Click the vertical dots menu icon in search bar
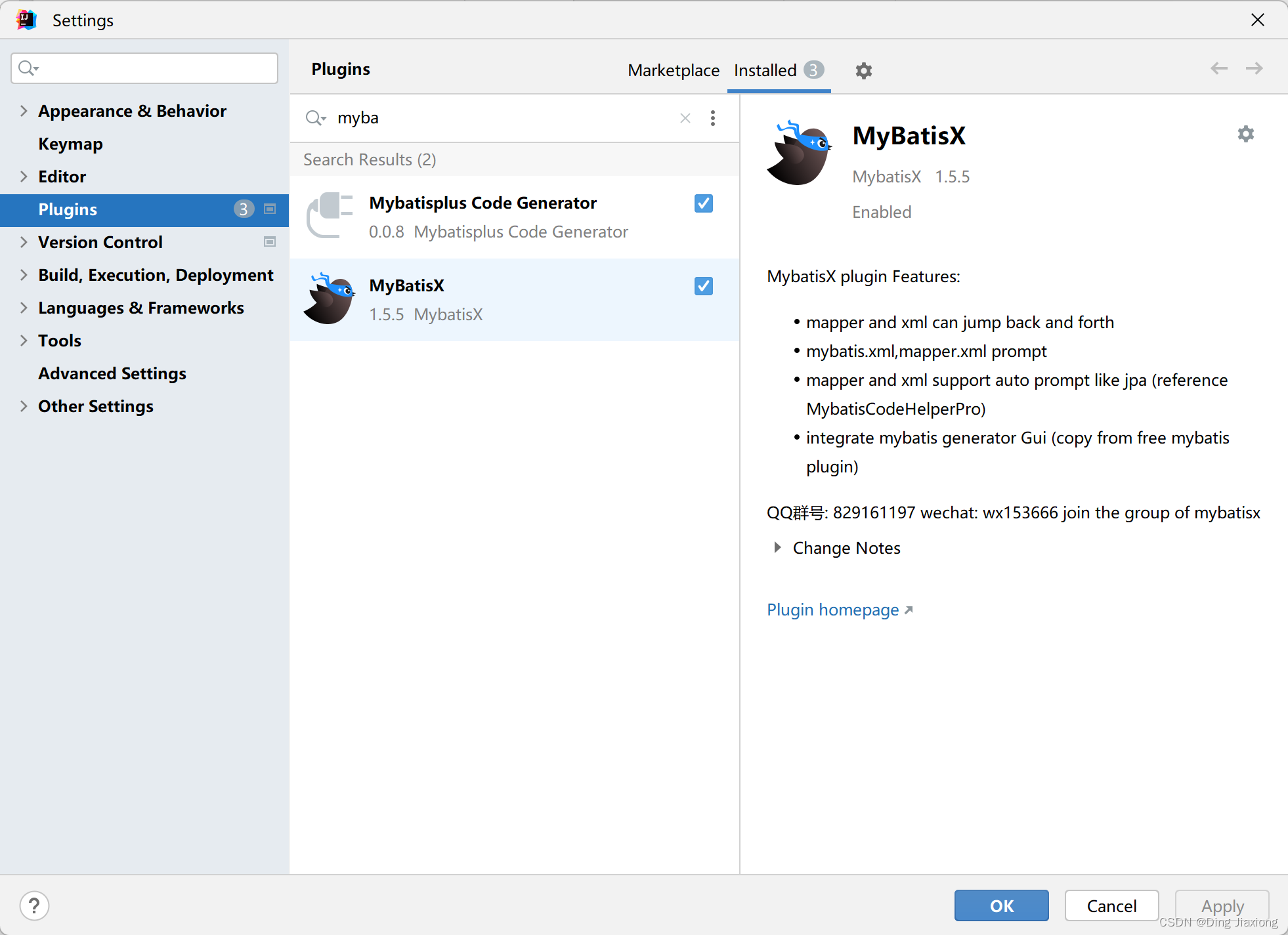The image size is (1288, 935). click(714, 118)
